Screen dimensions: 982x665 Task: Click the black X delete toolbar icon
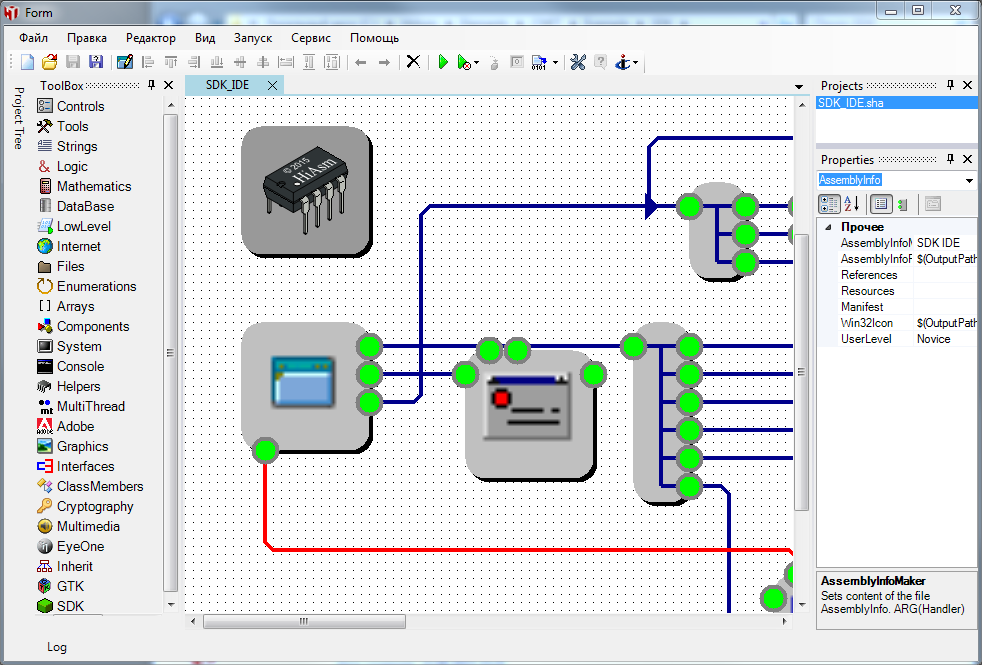point(413,62)
